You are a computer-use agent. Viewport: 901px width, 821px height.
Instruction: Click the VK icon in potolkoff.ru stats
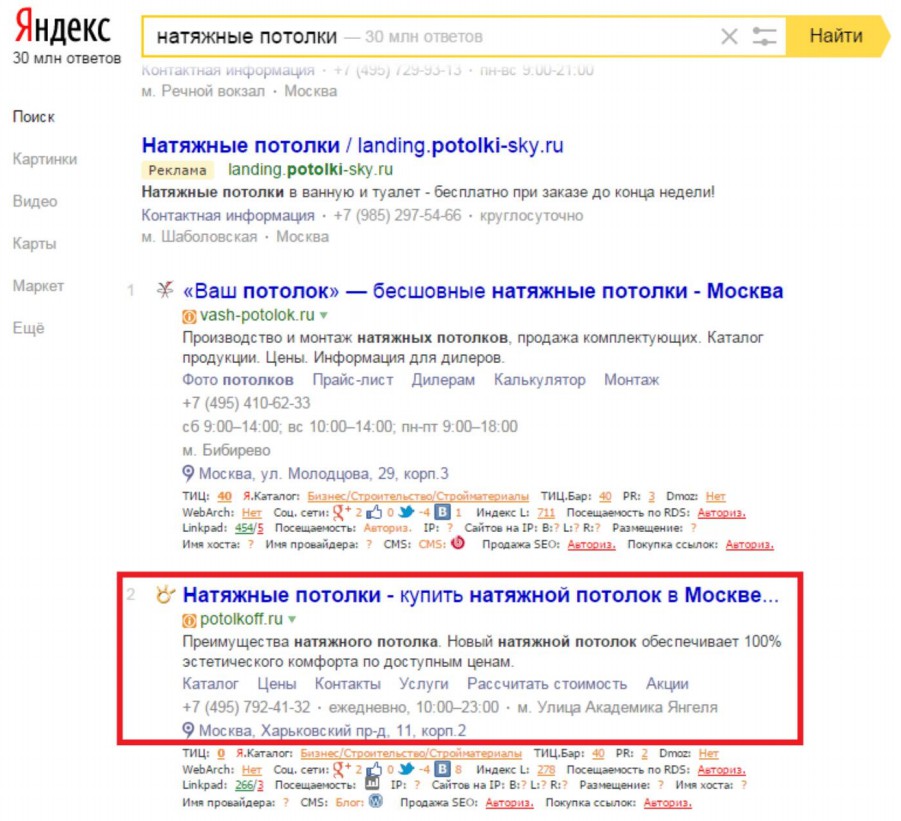[x=442, y=769]
